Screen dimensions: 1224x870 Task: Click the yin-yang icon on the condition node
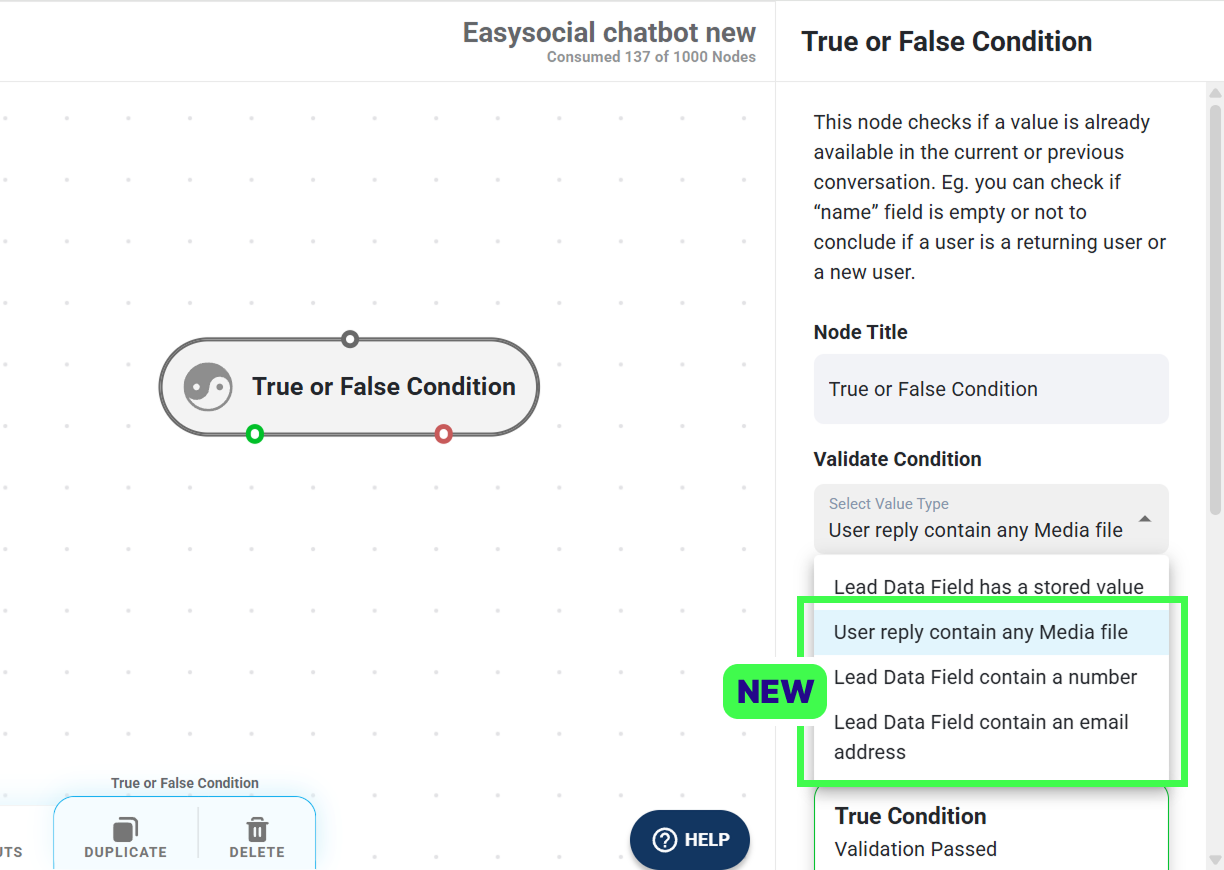[208, 387]
